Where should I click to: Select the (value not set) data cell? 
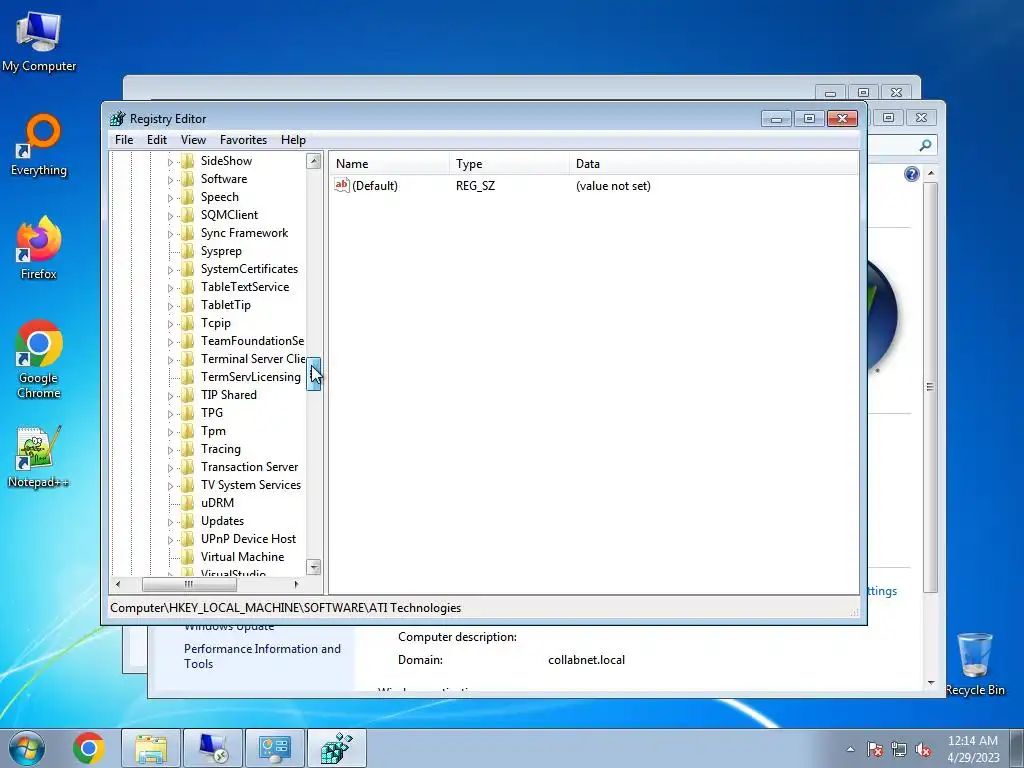(613, 186)
